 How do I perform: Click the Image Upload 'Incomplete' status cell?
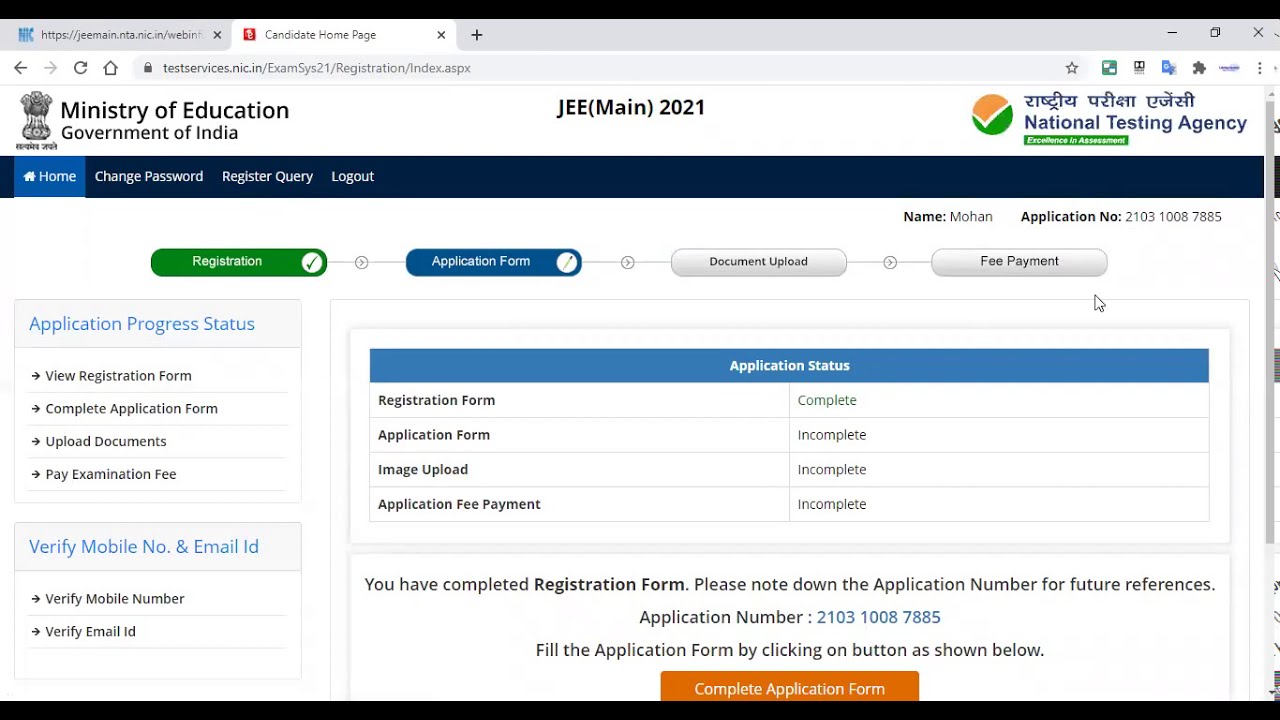point(999,469)
